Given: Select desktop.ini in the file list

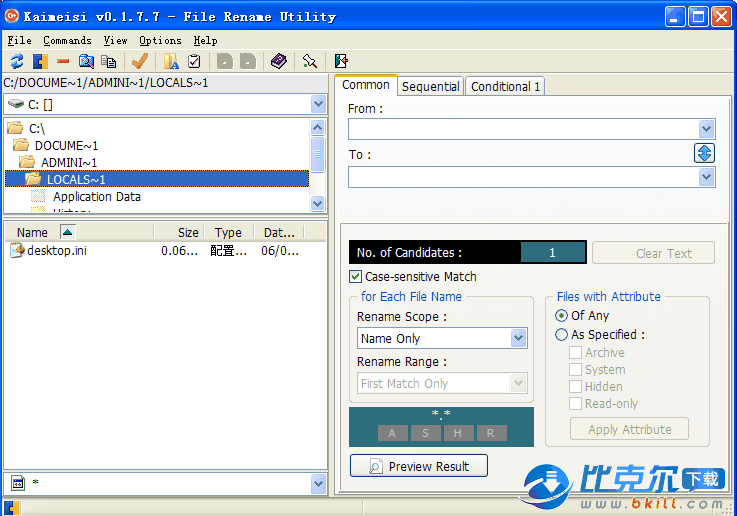Looking at the screenshot, I should (56, 251).
